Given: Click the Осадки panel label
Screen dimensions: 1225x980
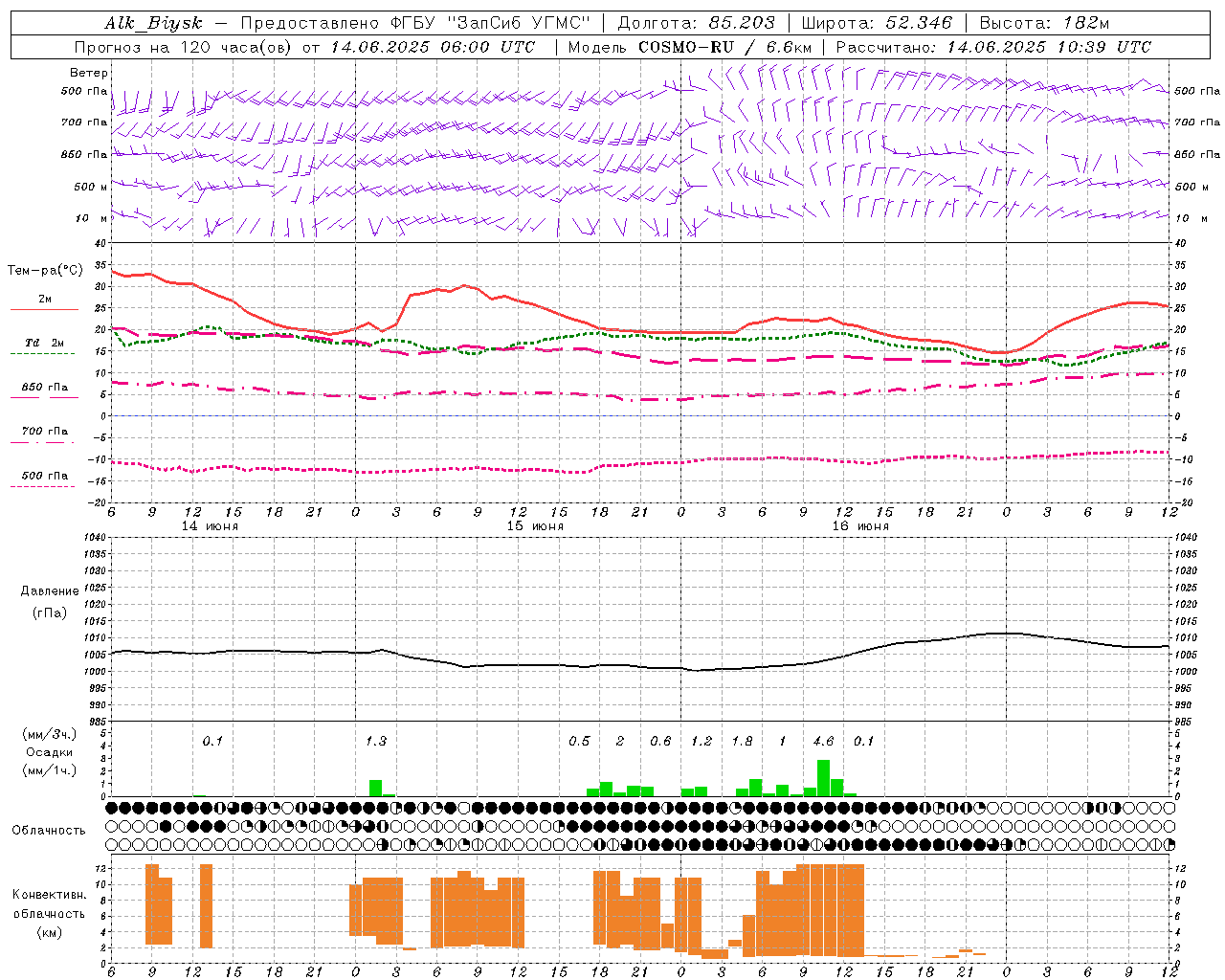Looking at the screenshot, I should click(50, 752).
